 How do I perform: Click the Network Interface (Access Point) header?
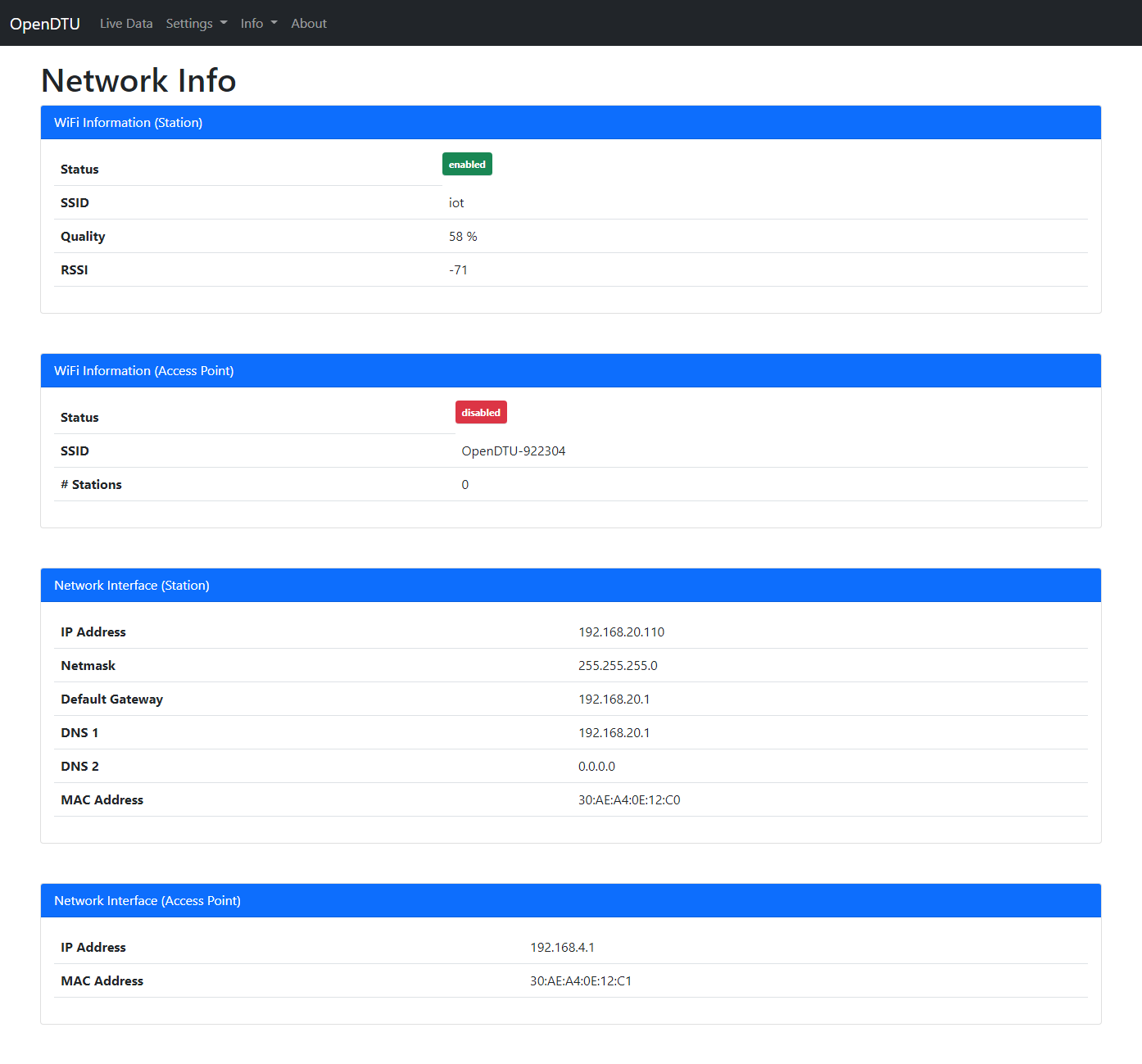point(147,901)
